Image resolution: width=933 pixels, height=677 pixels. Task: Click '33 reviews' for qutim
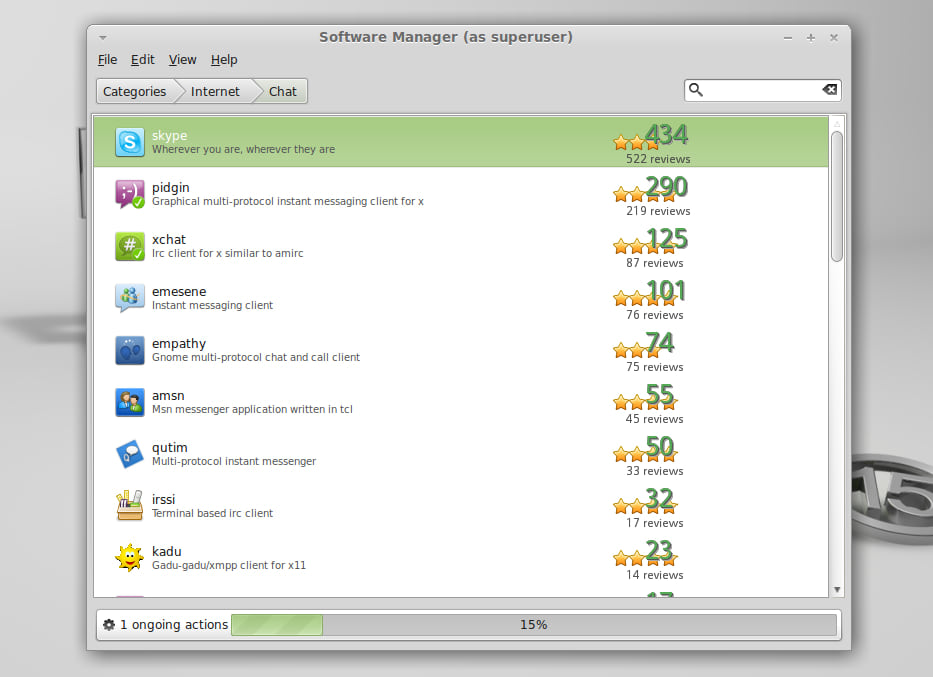654,471
